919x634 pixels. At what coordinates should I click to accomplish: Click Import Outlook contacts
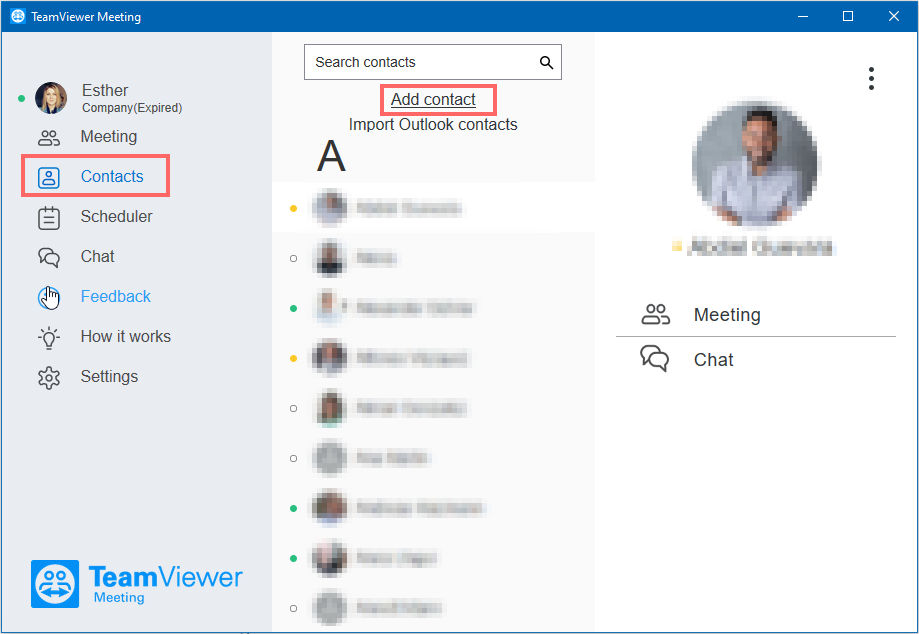[x=433, y=125]
